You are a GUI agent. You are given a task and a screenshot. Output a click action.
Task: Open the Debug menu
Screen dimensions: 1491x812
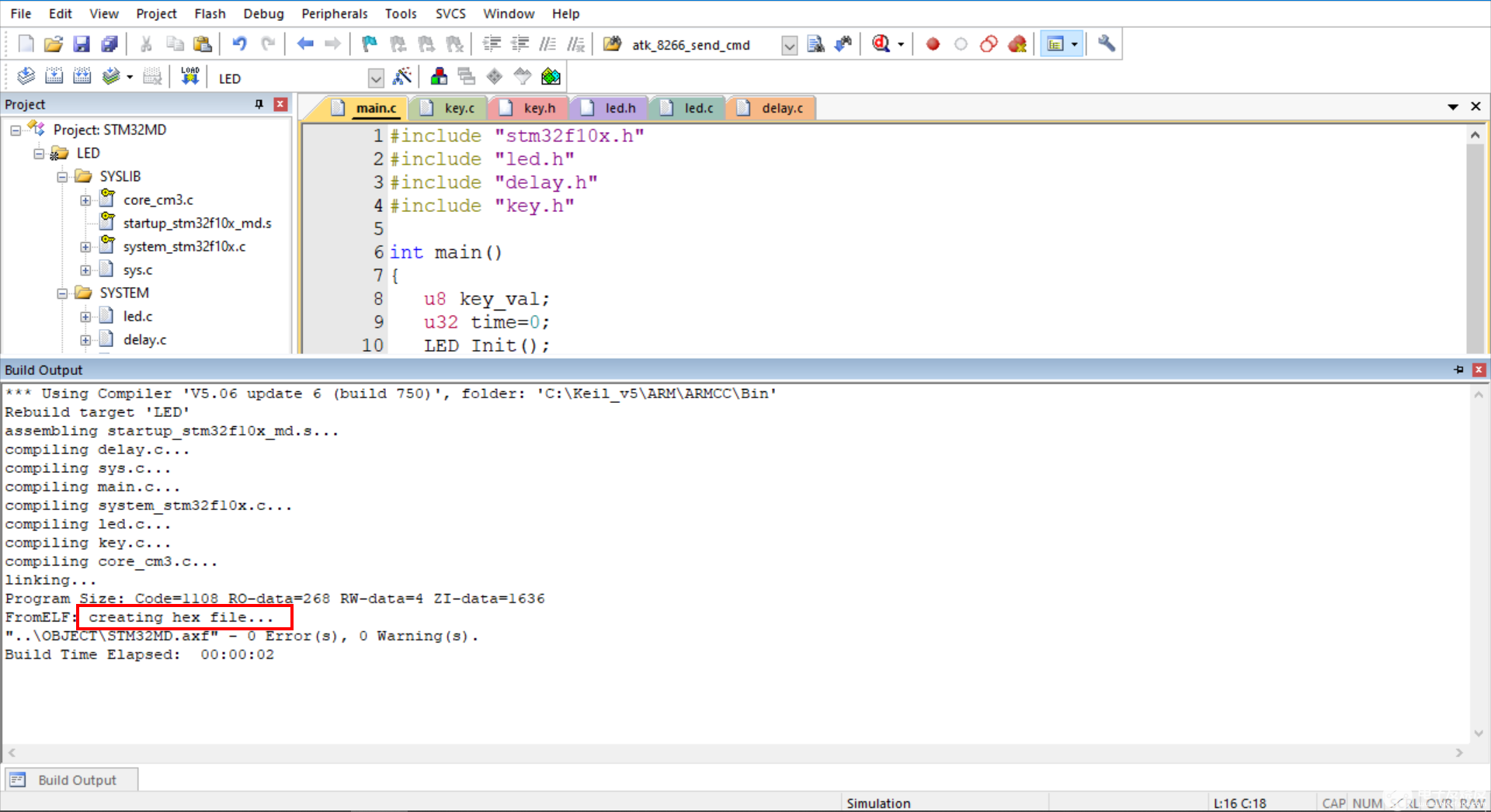point(263,13)
